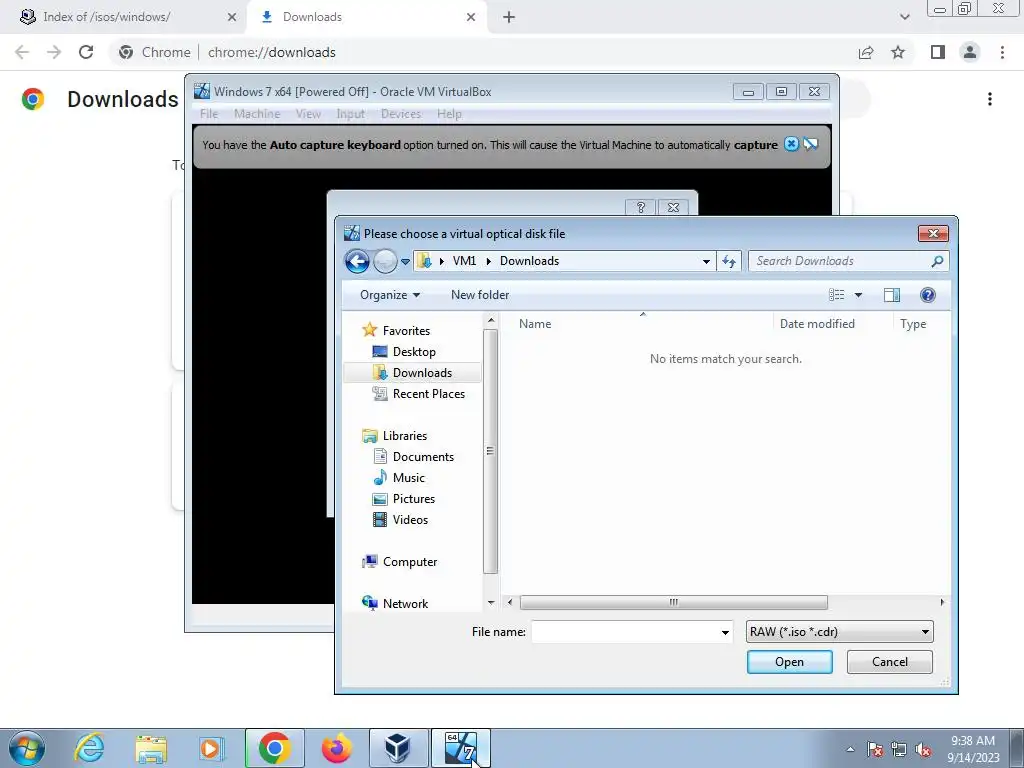Viewport: 1024px width, 768px height.
Task: Sort by Date modified column header
Action: [x=817, y=324]
